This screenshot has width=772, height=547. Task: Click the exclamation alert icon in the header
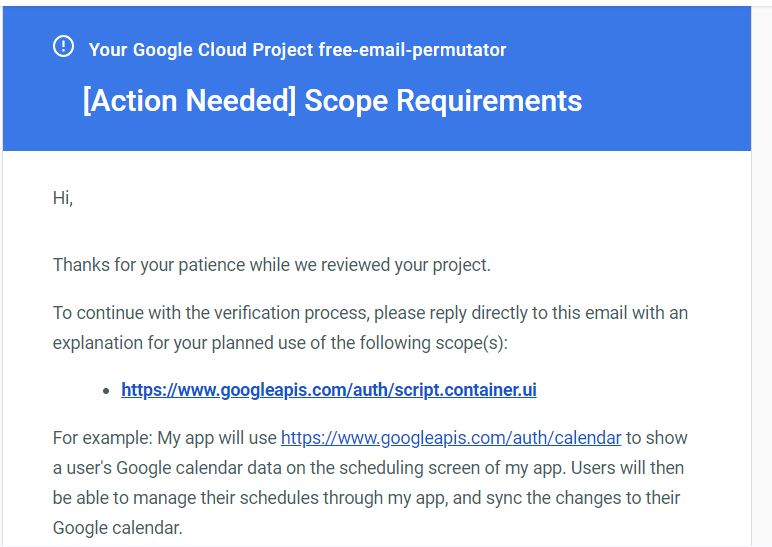pos(64,47)
